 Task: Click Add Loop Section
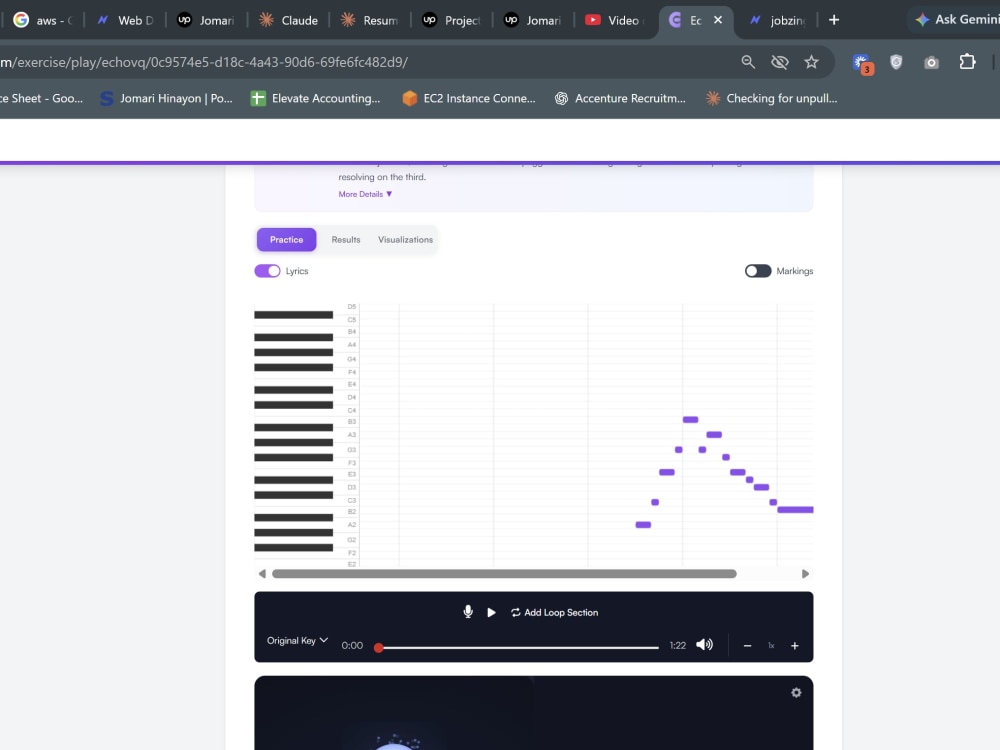pos(554,612)
